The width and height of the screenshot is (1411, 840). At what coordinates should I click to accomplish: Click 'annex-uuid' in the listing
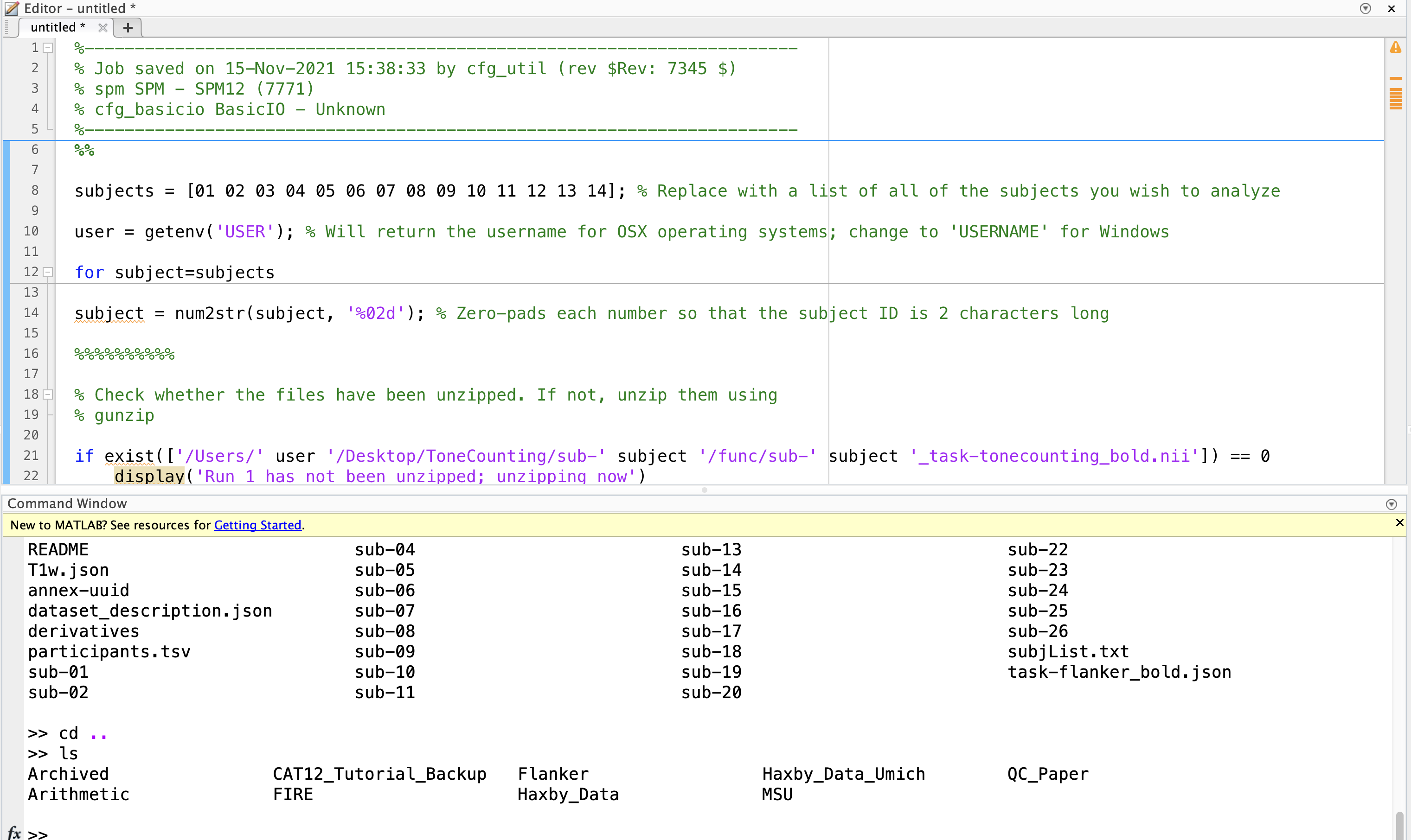pyautogui.click(x=79, y=591)
